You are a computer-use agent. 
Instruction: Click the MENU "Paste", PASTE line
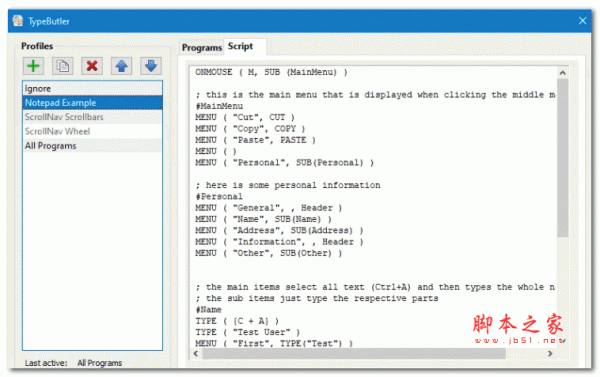(256, 140)
